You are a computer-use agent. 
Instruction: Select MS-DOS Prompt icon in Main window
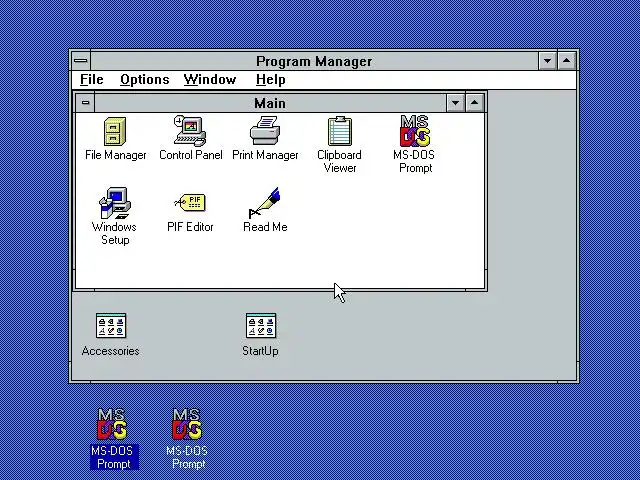click(415, 131)
